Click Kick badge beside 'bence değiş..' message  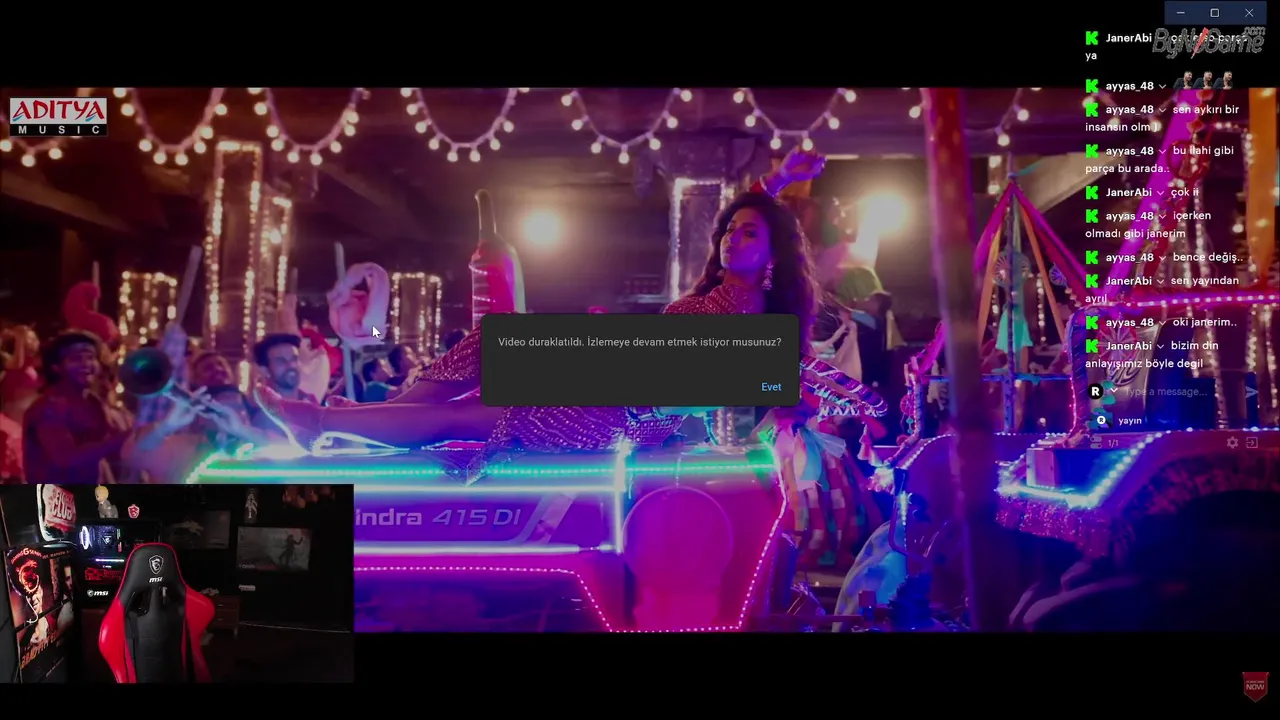pos(1092,257)
